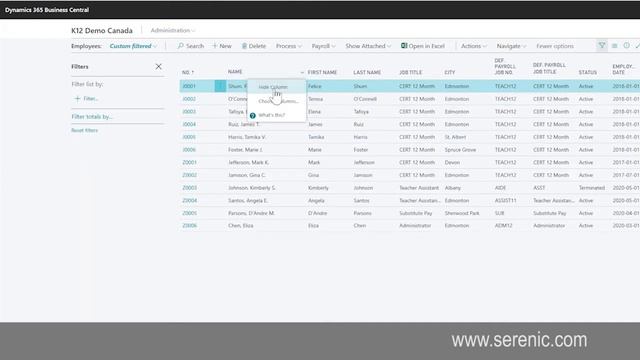Click the Delete trash icon
This screenshot has width=640, height=360.
(244, 46)
